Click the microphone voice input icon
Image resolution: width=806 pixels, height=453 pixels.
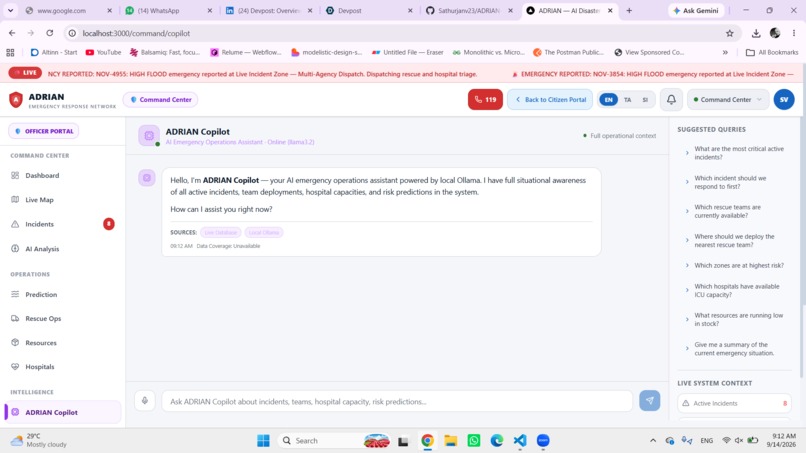[x=145, y=401]
